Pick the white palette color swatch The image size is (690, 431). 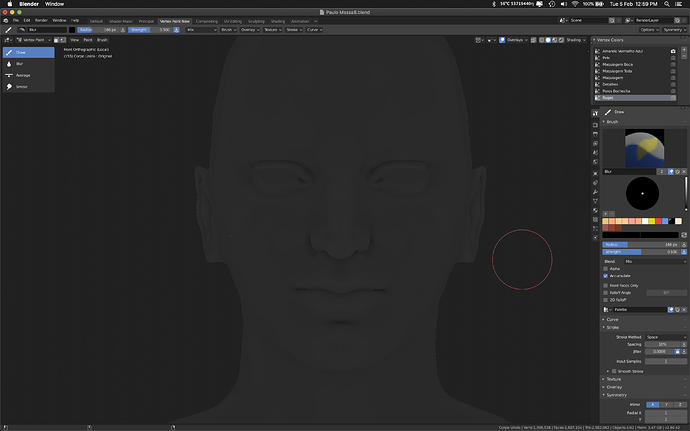click(645, 221)
